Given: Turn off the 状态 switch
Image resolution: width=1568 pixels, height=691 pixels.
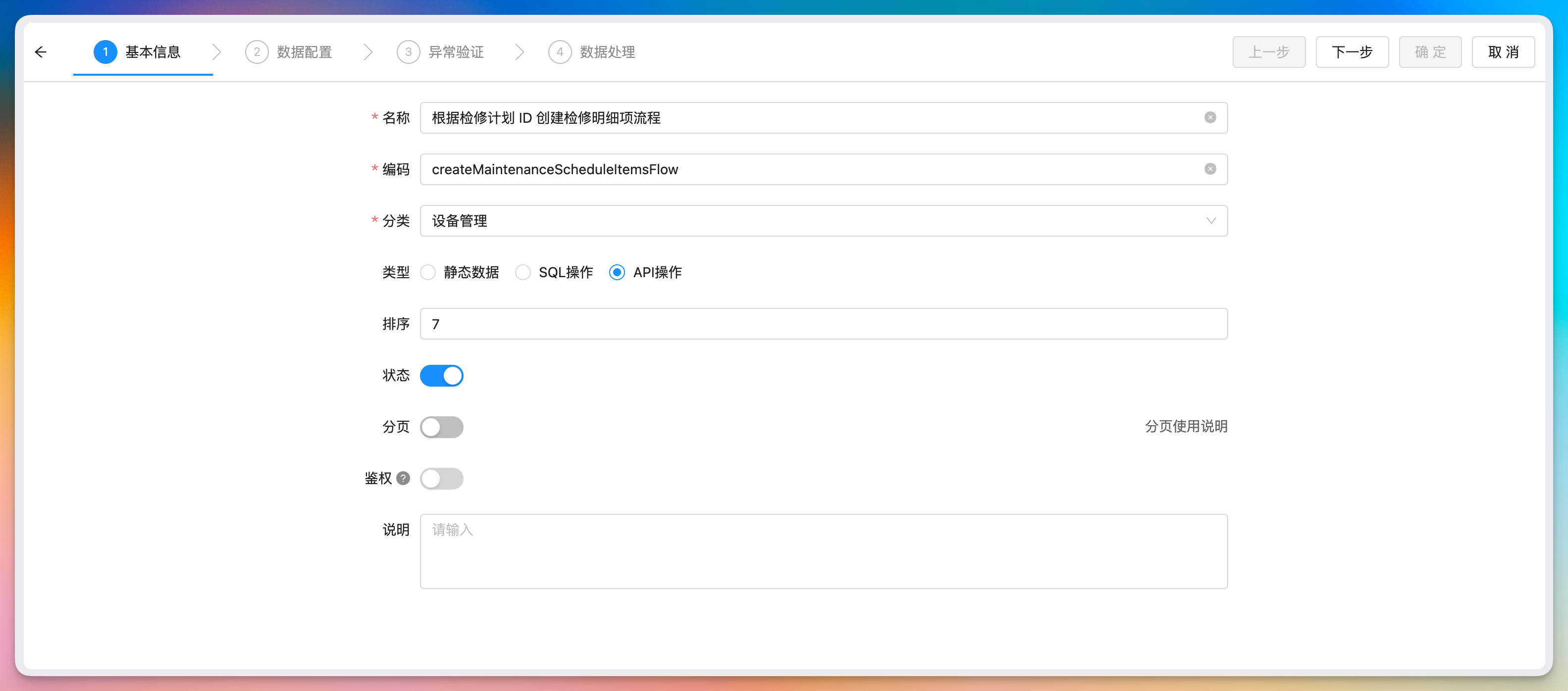Looking at the screenshot, I should coord(441,375).
